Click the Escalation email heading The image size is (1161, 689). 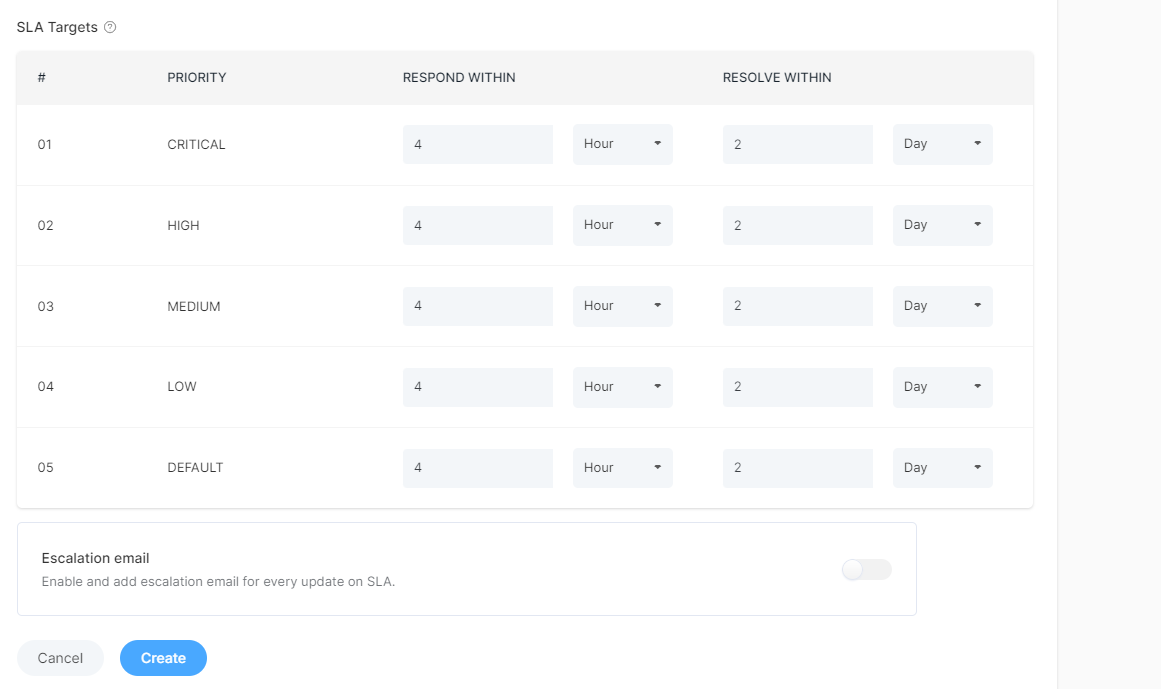point(96,558)
